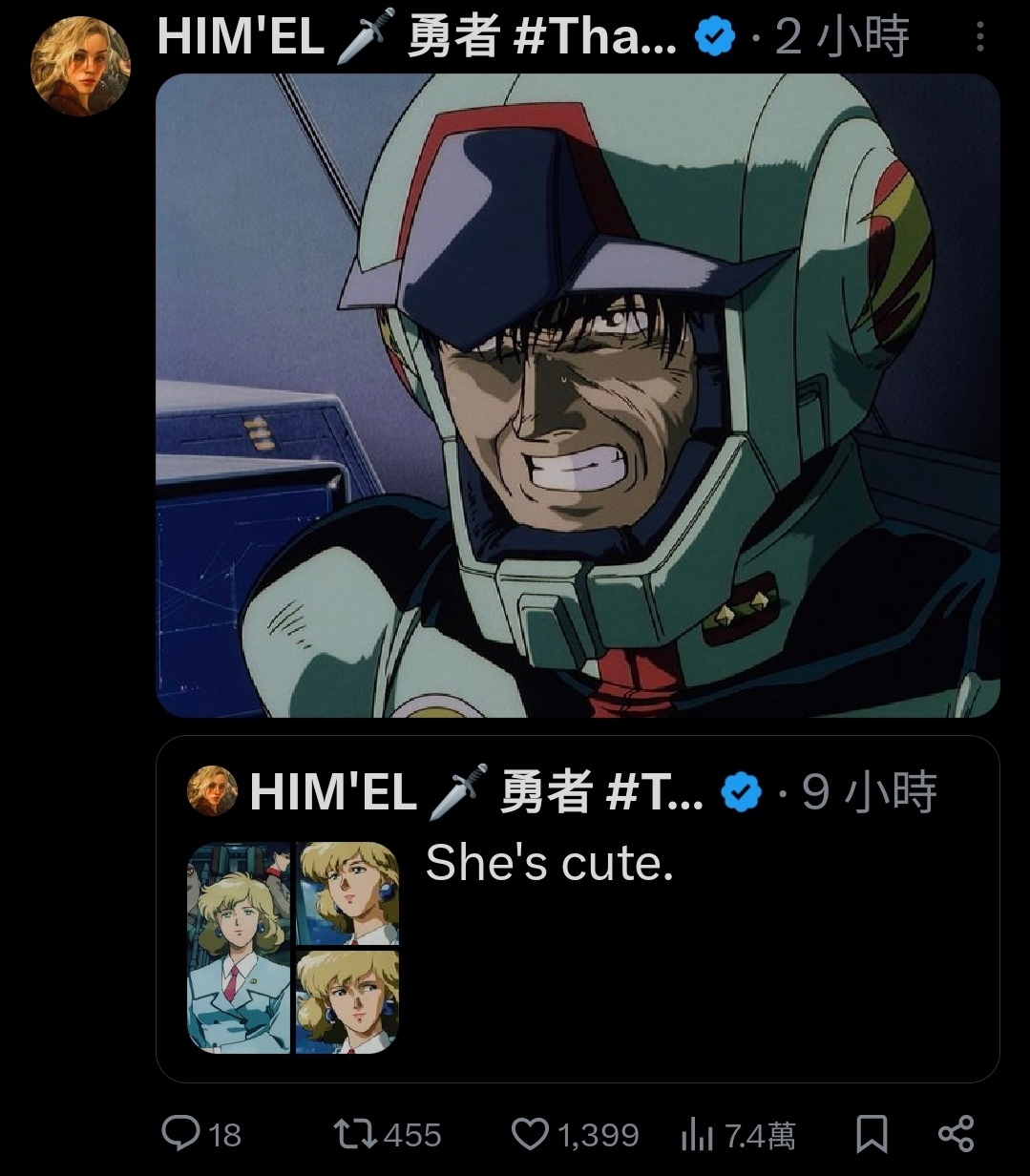View analytics bar chart showing 7.4萬

(697, 1134)
